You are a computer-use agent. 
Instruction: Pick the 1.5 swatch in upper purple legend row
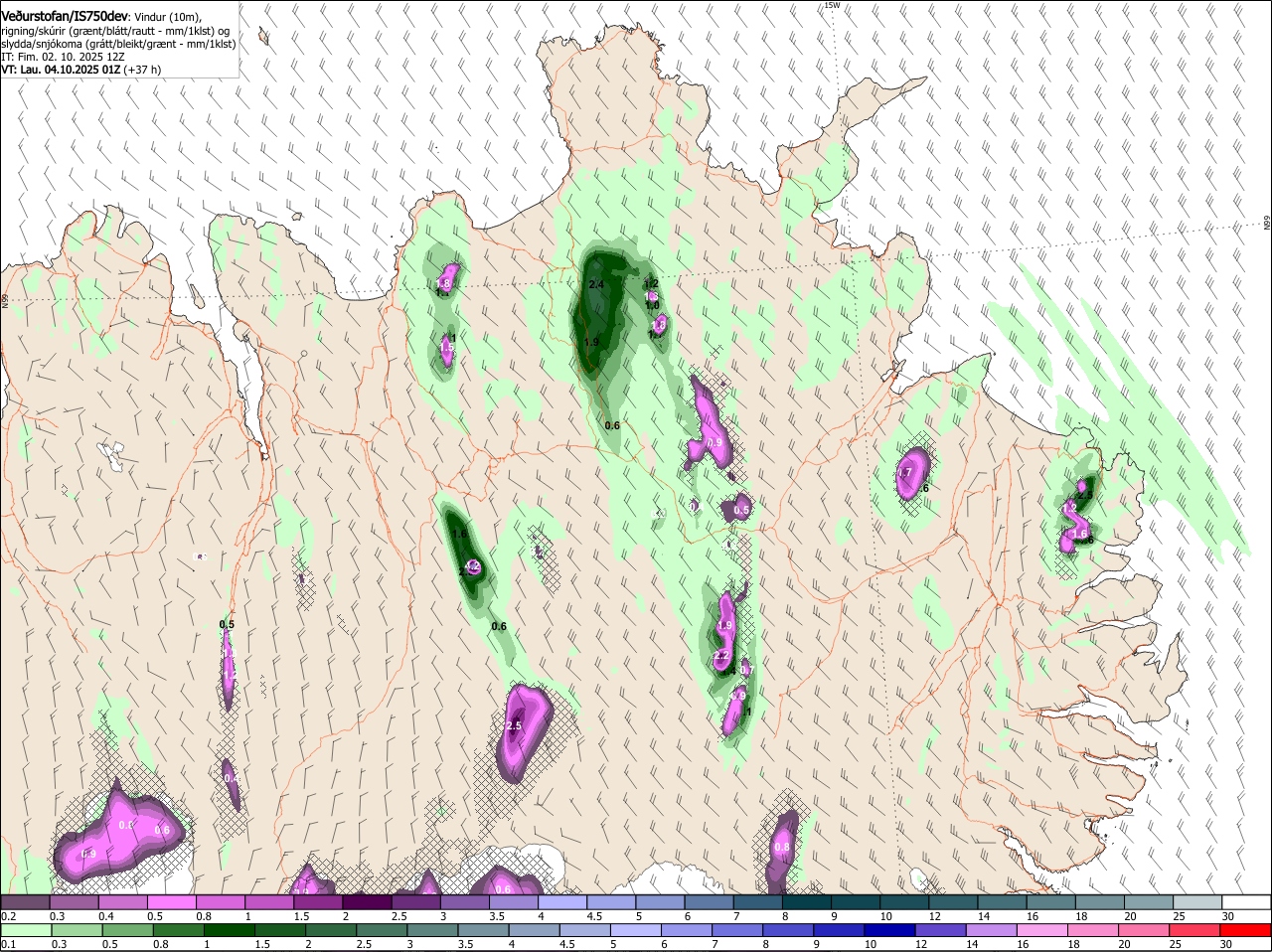pyautogui.click(x=318, y=902)
